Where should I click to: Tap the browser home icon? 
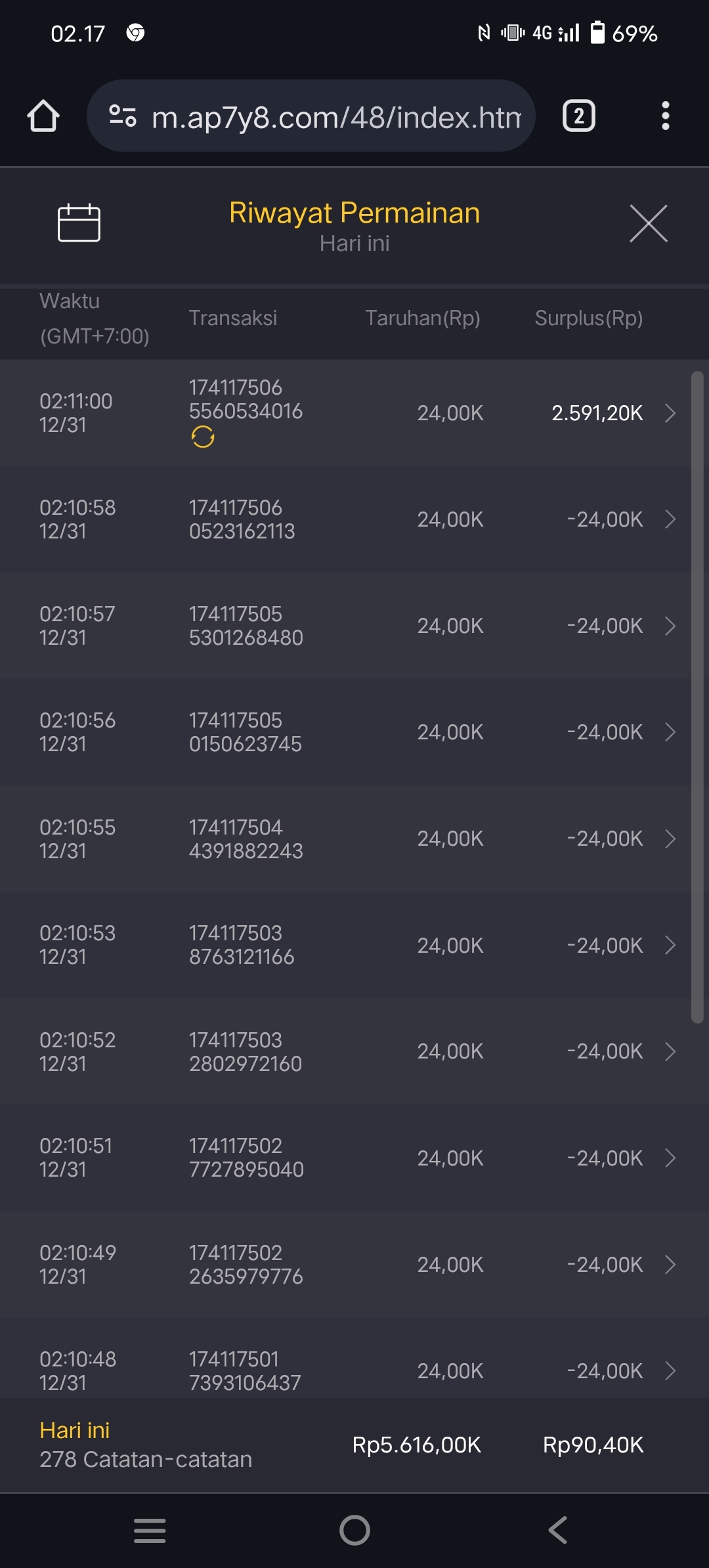(x=43, y=116)
